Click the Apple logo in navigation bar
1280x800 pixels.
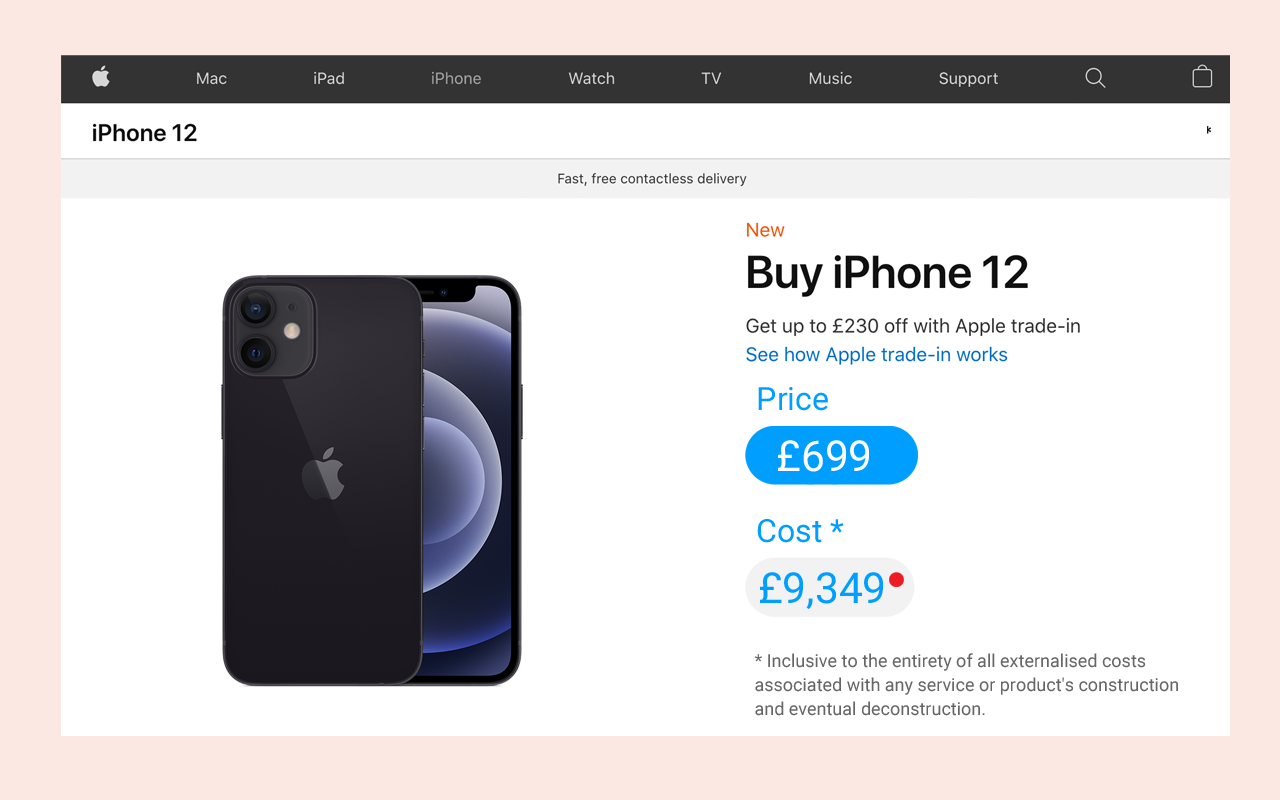click(x=101, y=77)
